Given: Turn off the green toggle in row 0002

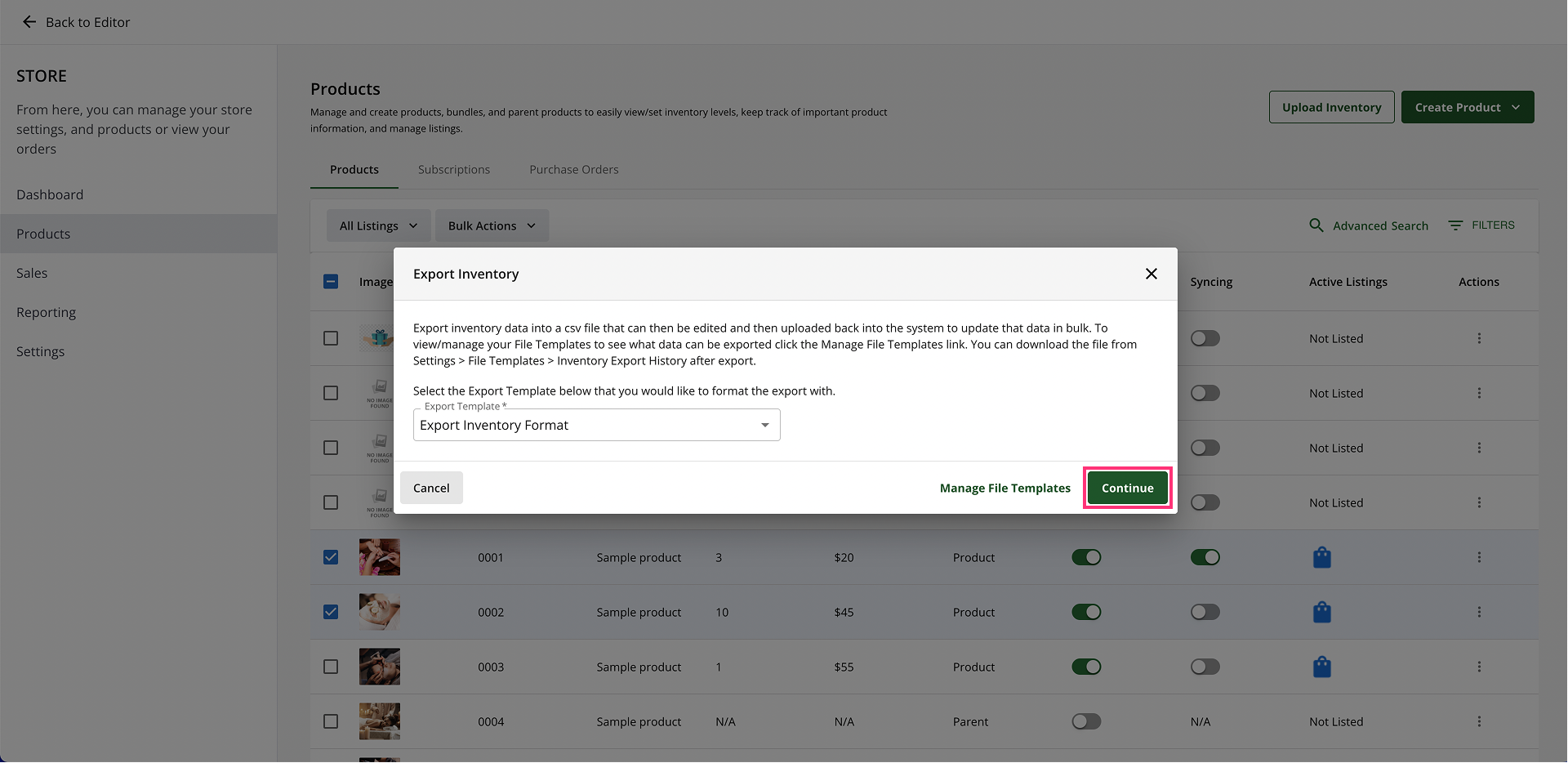Looking at the screenshot, I should click(x=1086, y=612).
